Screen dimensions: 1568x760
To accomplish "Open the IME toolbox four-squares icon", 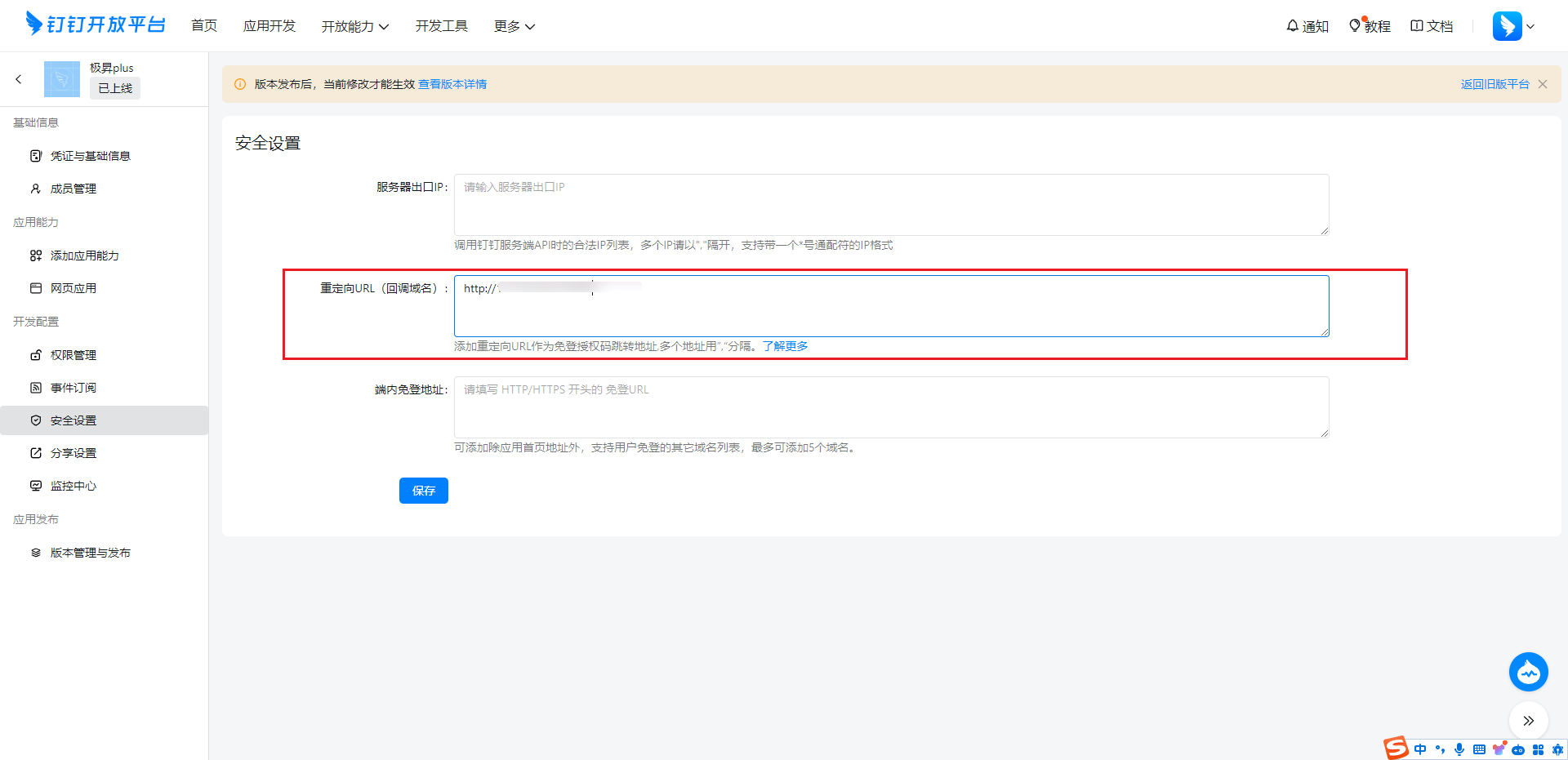I will tap(1538, 749).
